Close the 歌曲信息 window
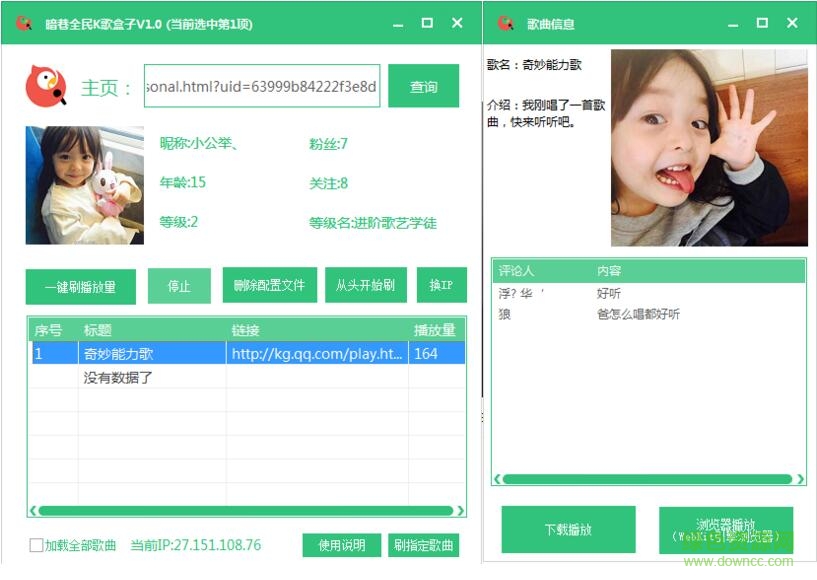Screen dimensions: 817x580 [x=792, y=23]
